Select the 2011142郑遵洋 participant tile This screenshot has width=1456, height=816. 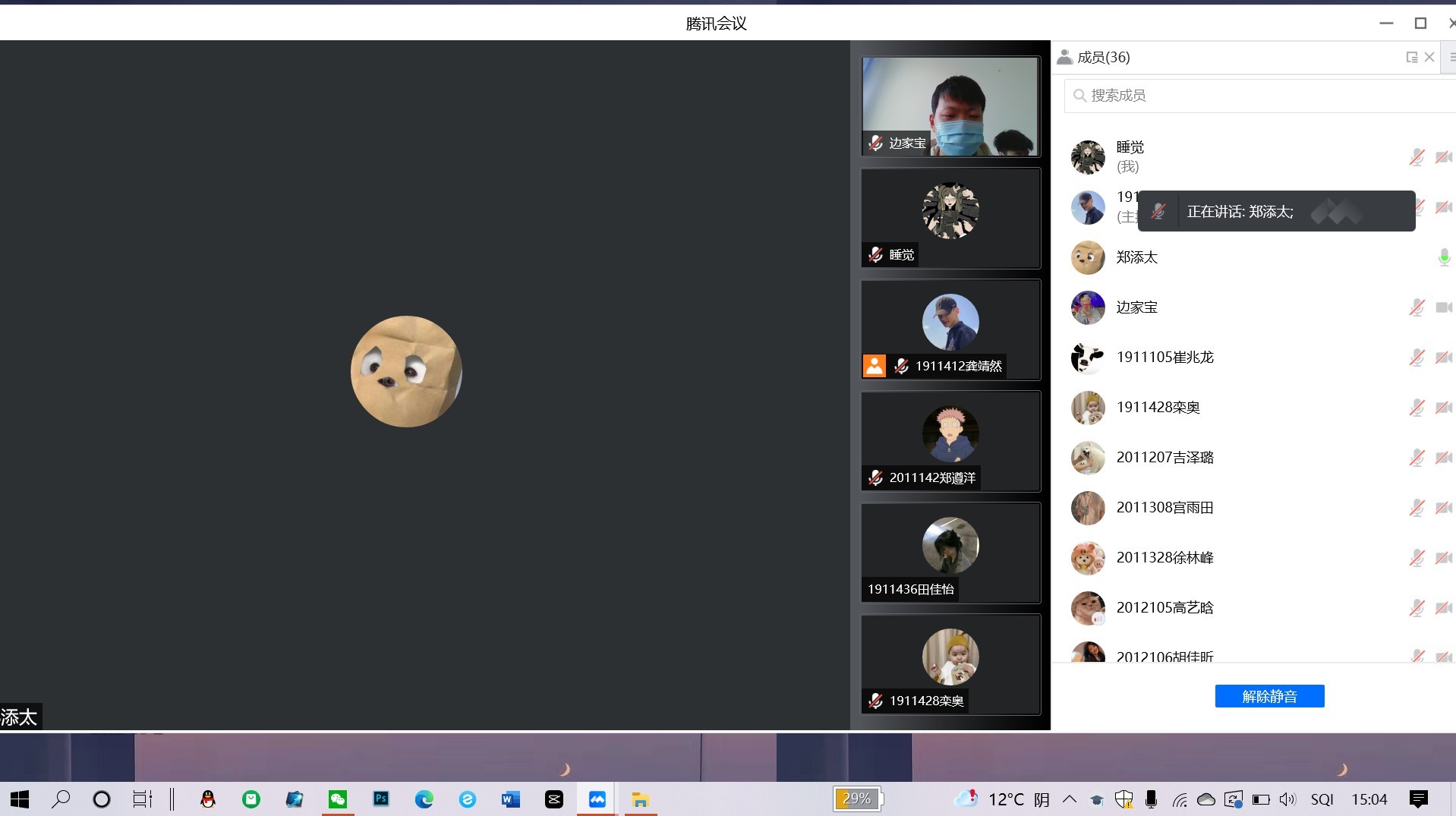(950, 441)
